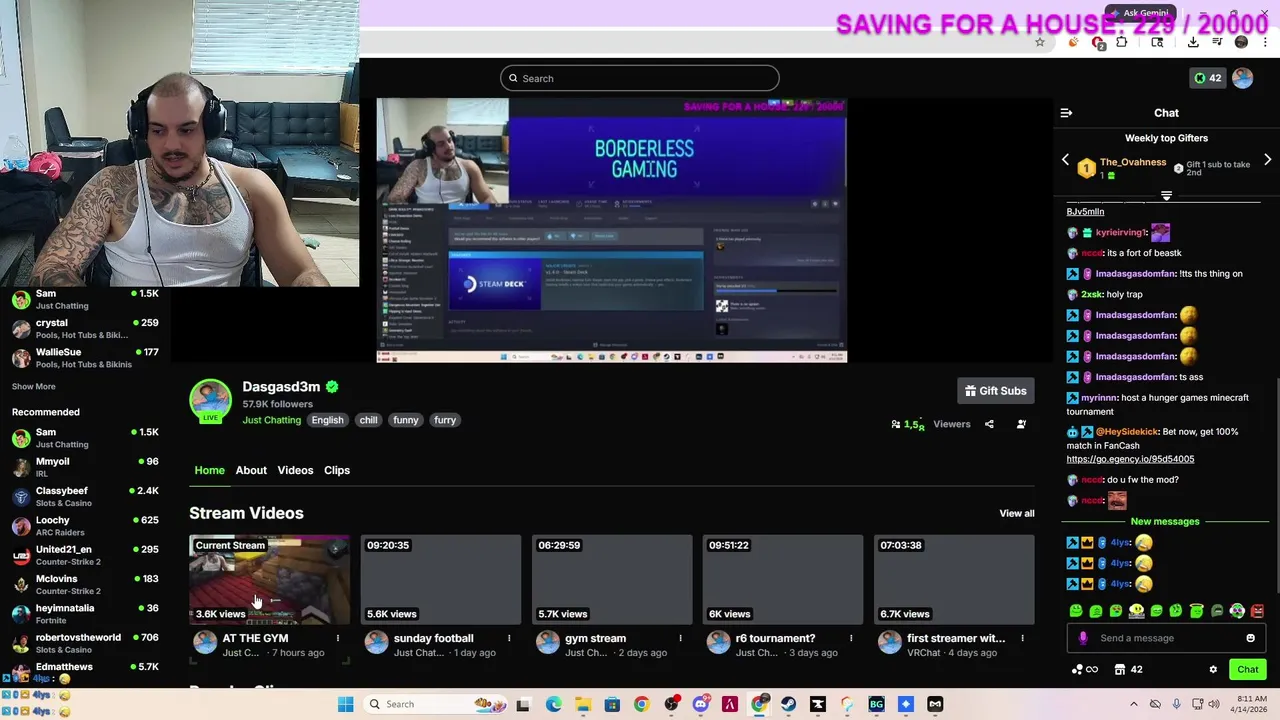Open the shop icon with 42 balance
This screenshot has width=1280, height=720.
pyautogui.click(x=1128, y=670)
